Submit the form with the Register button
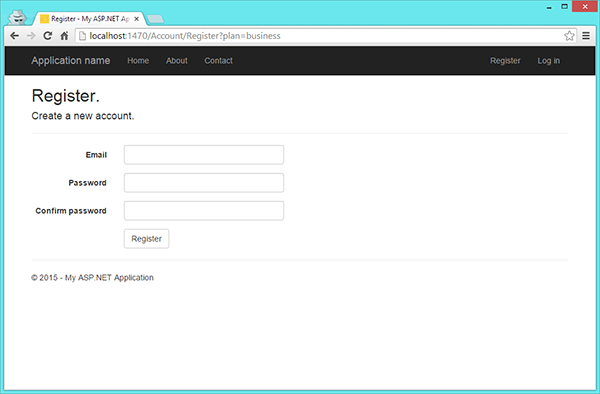This screenshot has height=394, width=600. coord(147,239)
